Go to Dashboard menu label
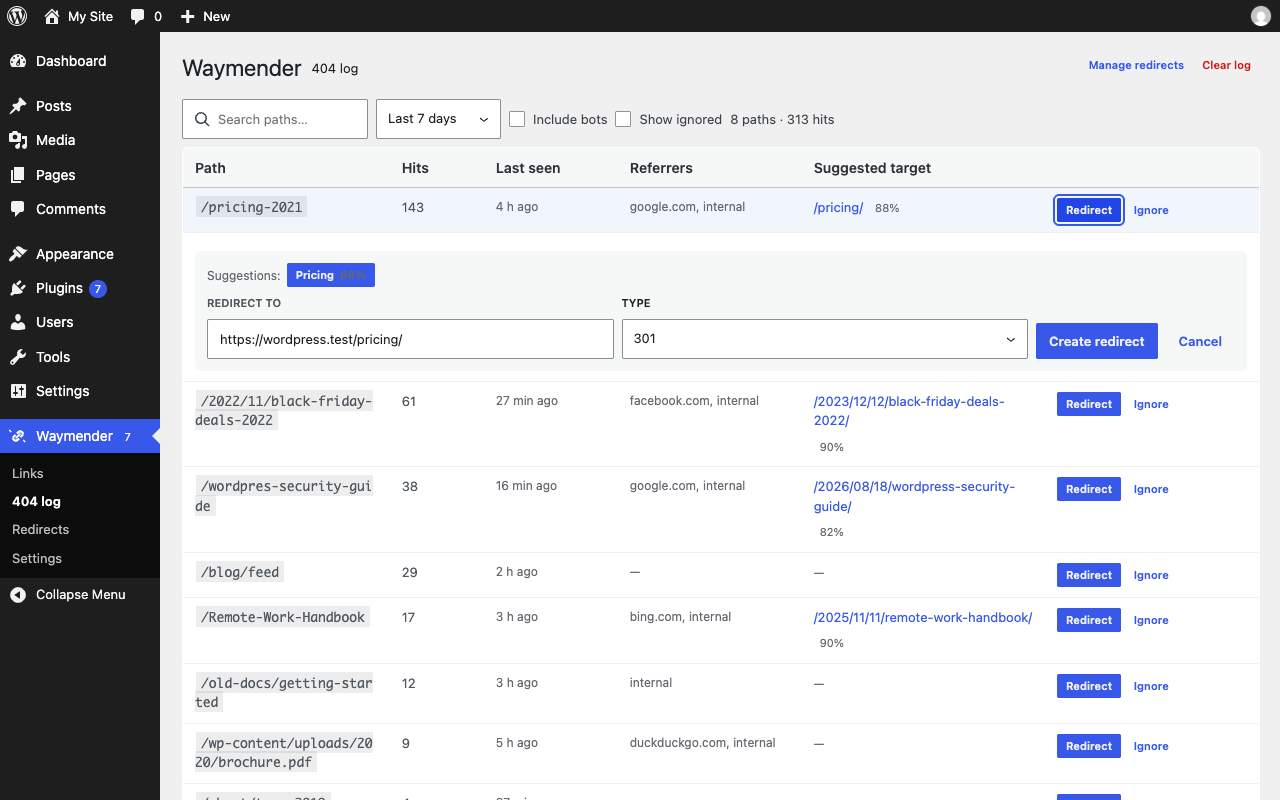The width and height of the screenshot is (1280, 800). [x=71, y=61]
